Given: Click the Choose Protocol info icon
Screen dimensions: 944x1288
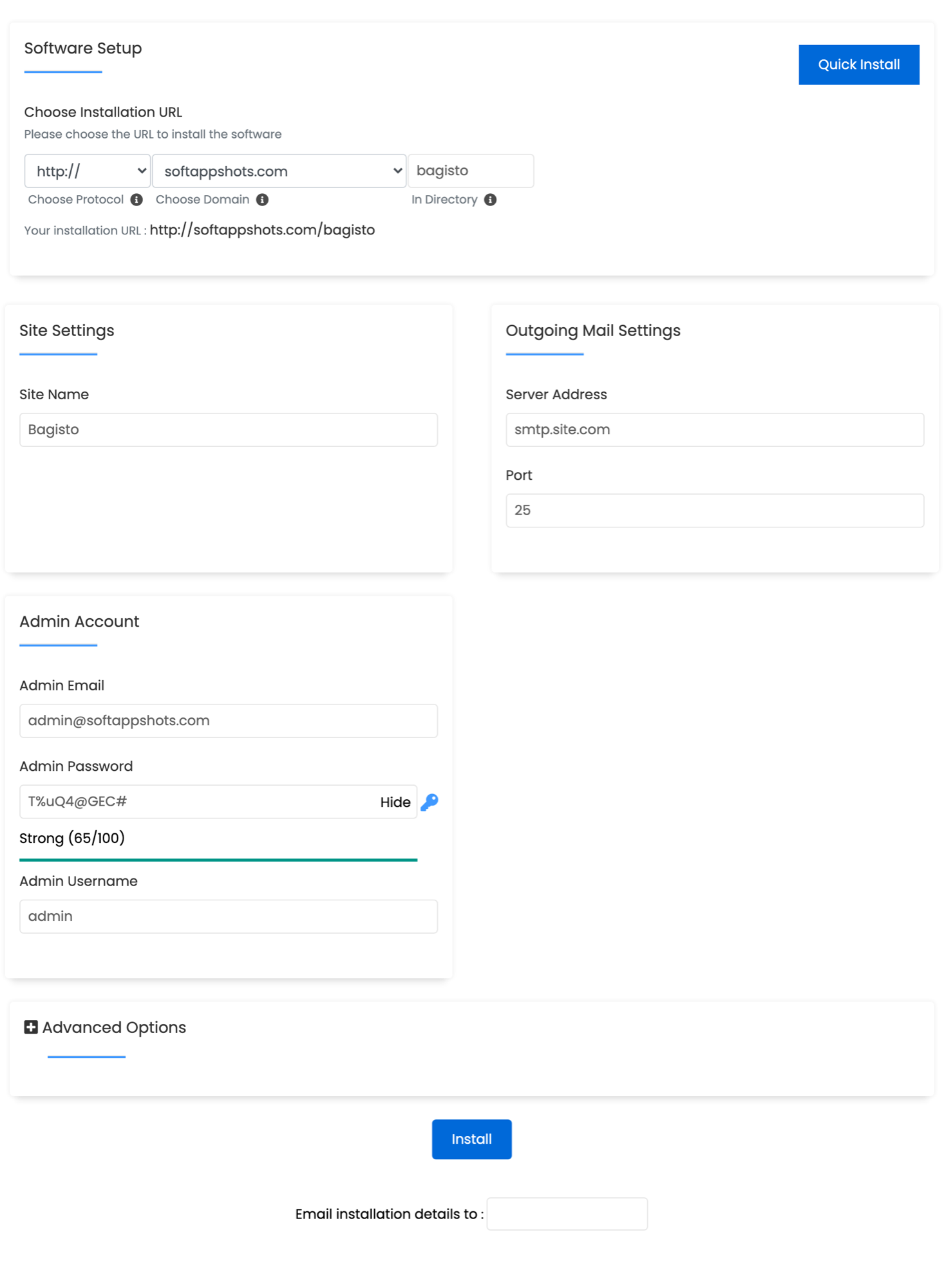Looking at the screenshot, I should tap(137, 200).
